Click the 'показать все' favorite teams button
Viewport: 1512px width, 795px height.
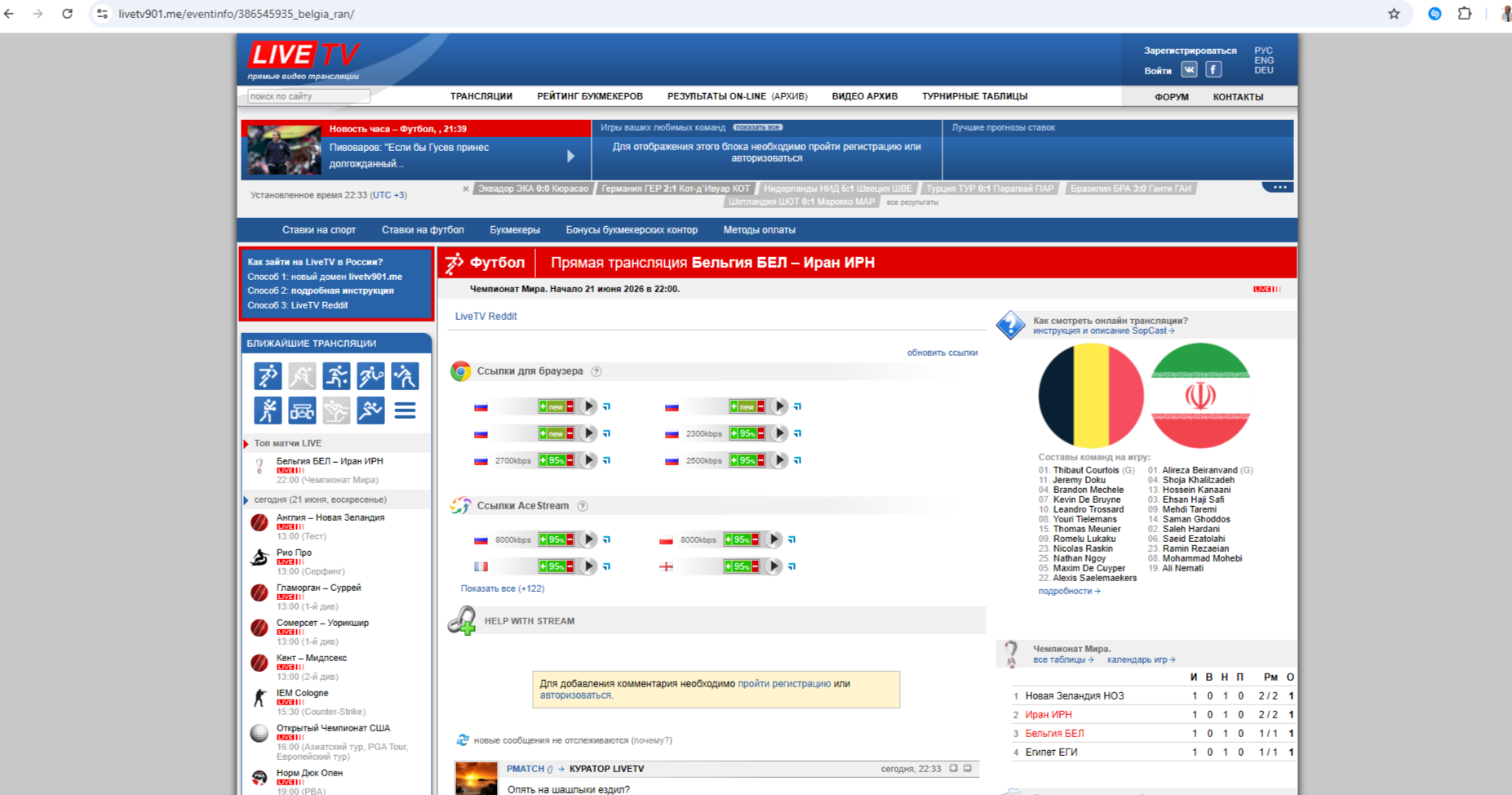click(757, 127)
